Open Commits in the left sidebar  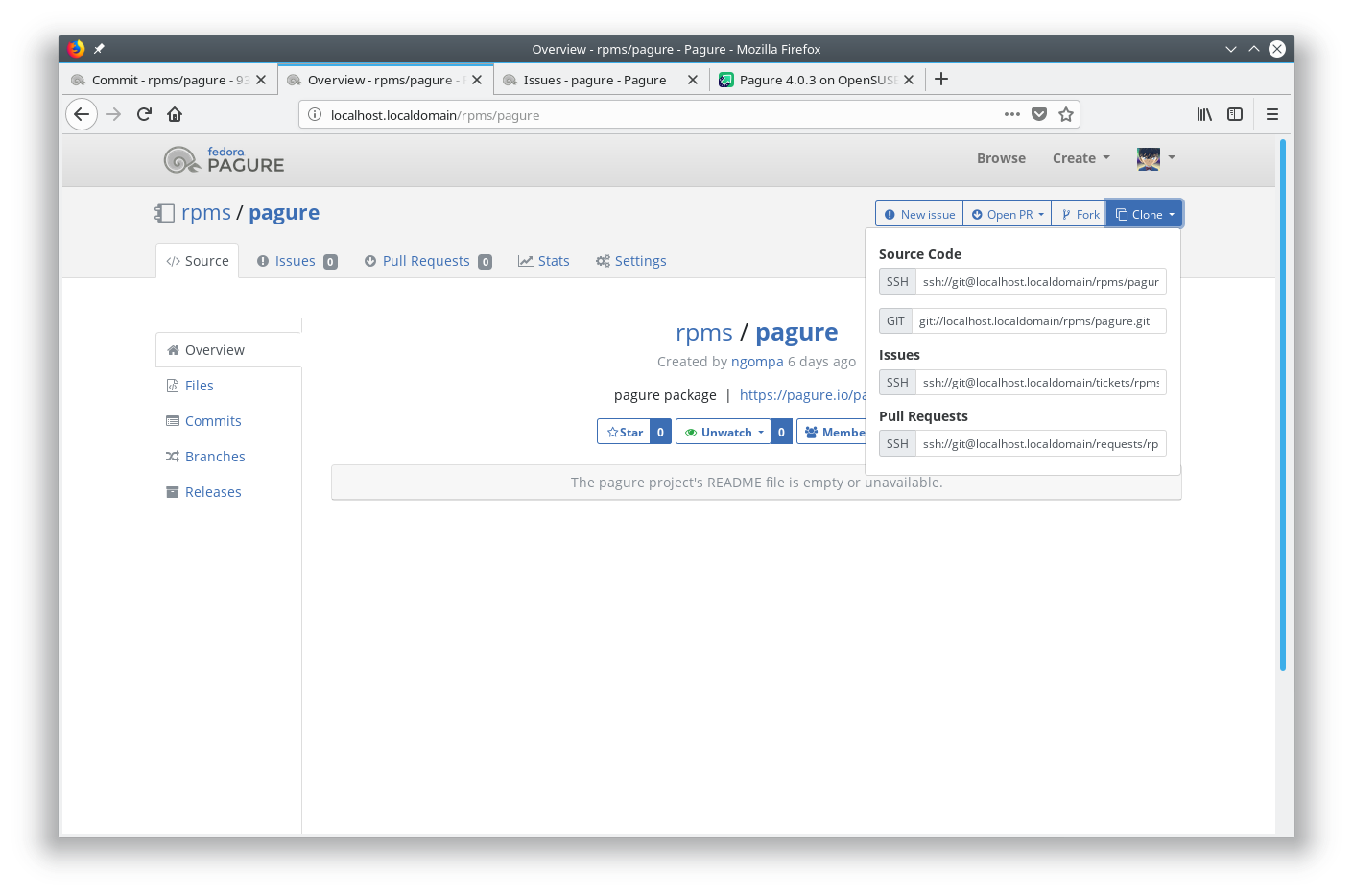coord(228,421)
